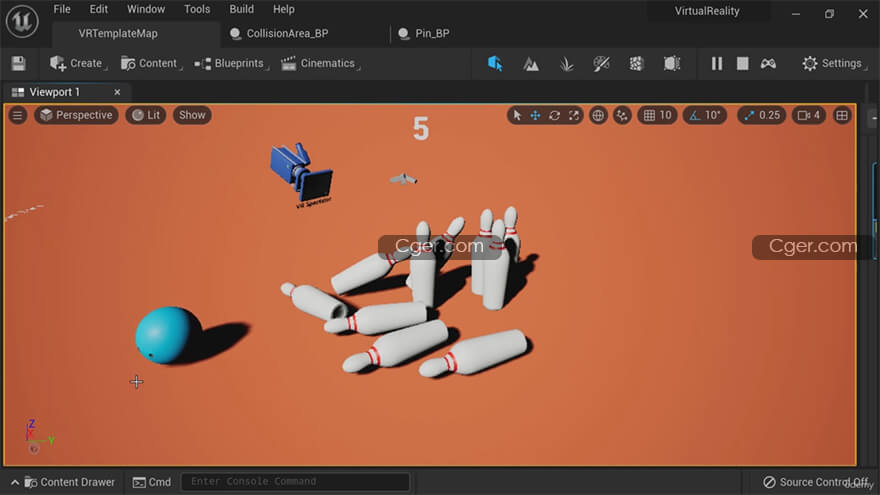Viewport: 880px width, 495px height.
Task: Open the Perspective view dropdown
Action: tap(76, 115)
